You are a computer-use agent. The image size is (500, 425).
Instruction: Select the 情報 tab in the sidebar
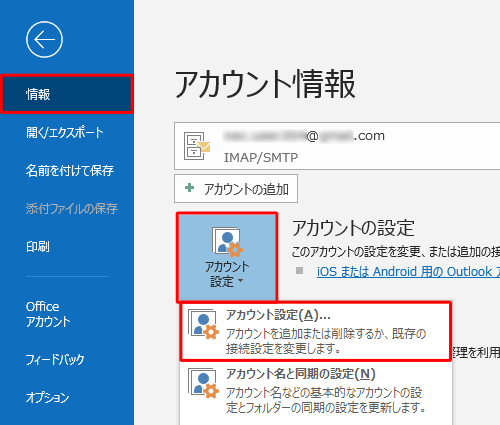(x=67, y=94)
